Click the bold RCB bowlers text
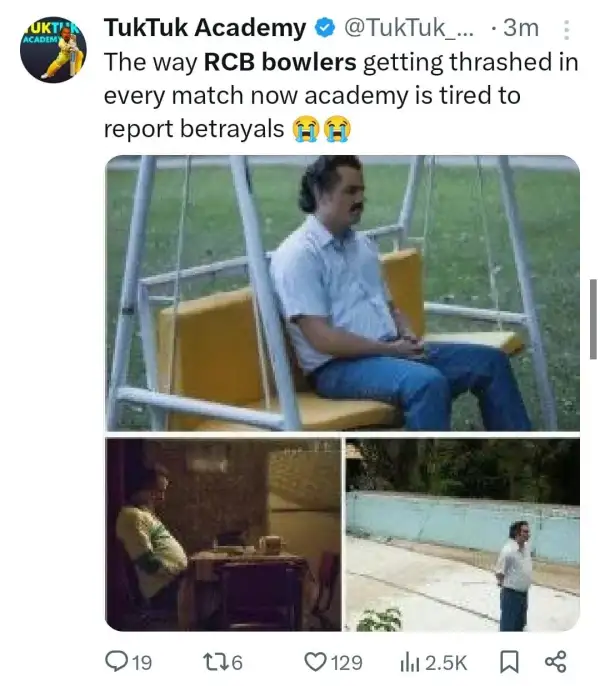600x686 pixels. [280, 62]
